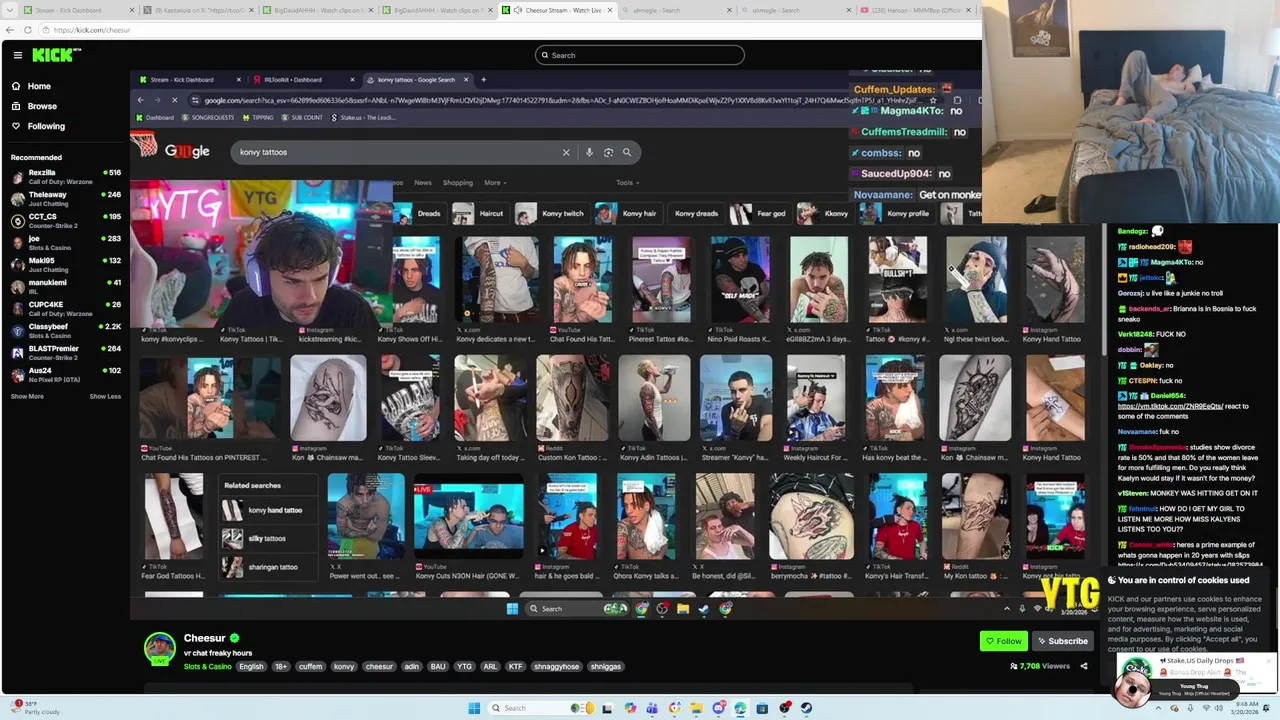Click the Google search magnifier button

(627, 152)
